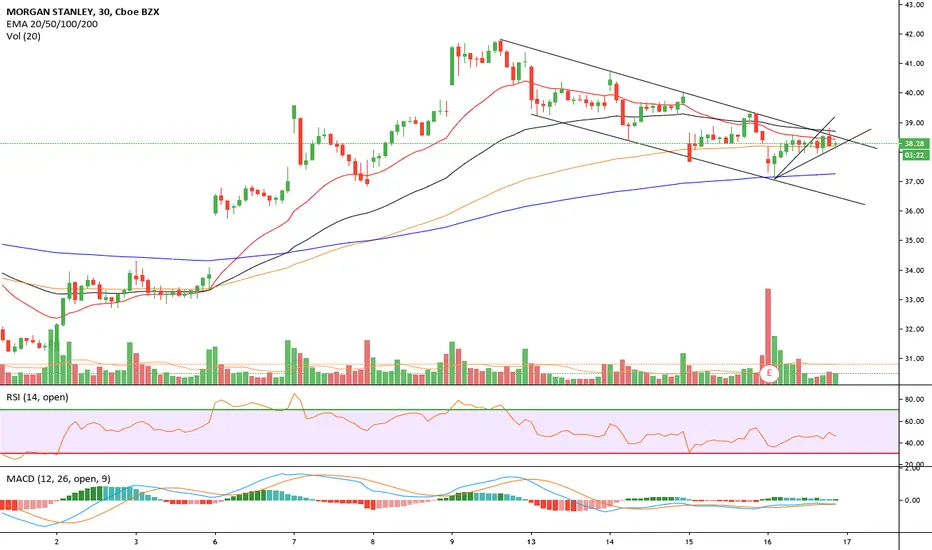932x550 pixels.
Task: Click date label 14 on time axis
Action: coord(610,542)
